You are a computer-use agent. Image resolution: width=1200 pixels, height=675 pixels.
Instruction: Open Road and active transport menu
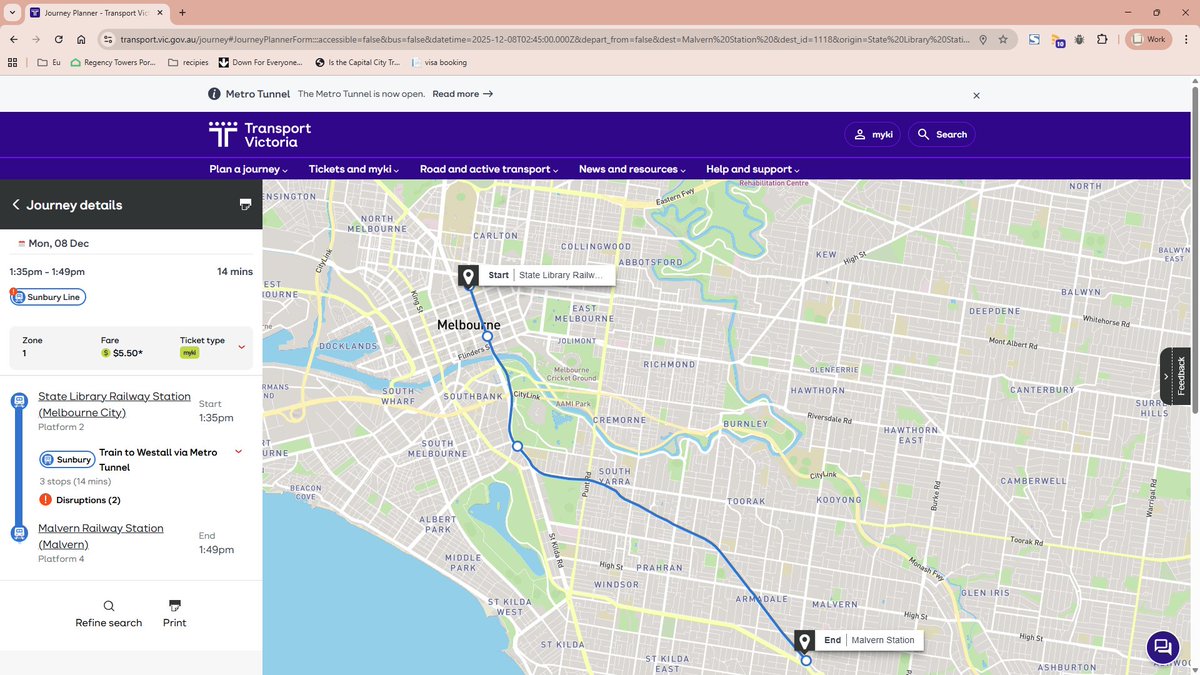(489, 169)
